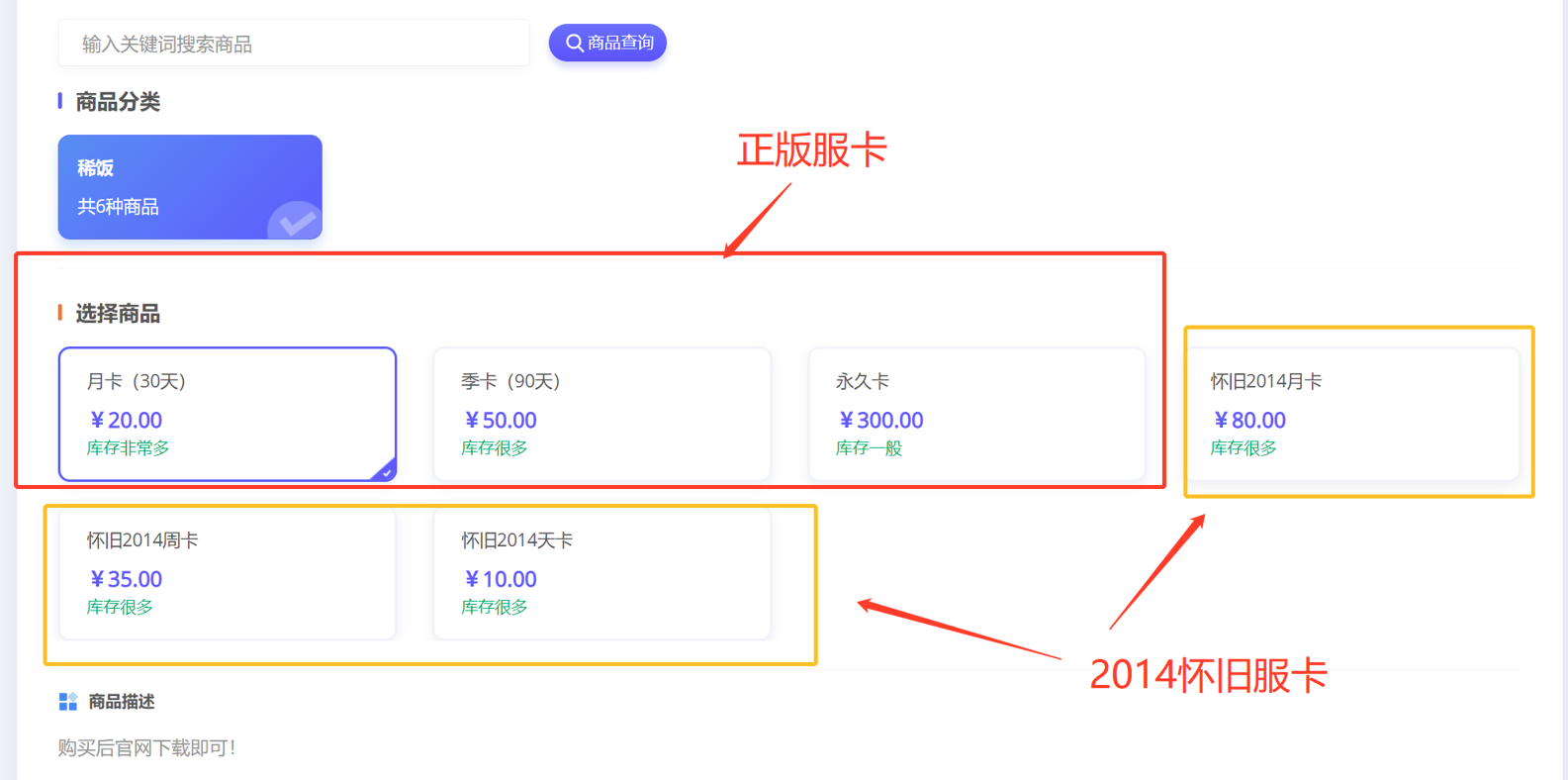Choose the 怀旧2014天卡 product card
Screen dimensions: 1568x780
(601, 573)
